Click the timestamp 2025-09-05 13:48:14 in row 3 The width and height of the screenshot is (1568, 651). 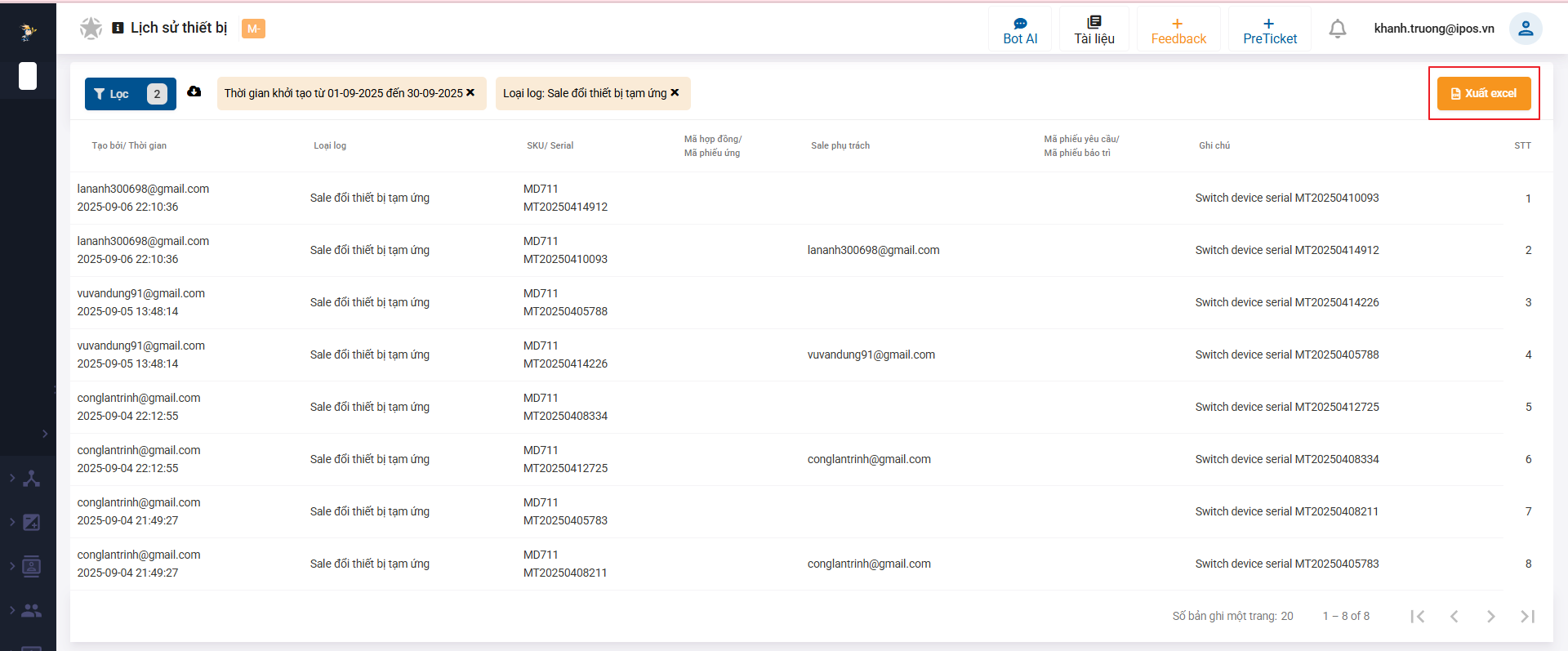(x=127, y=311)
